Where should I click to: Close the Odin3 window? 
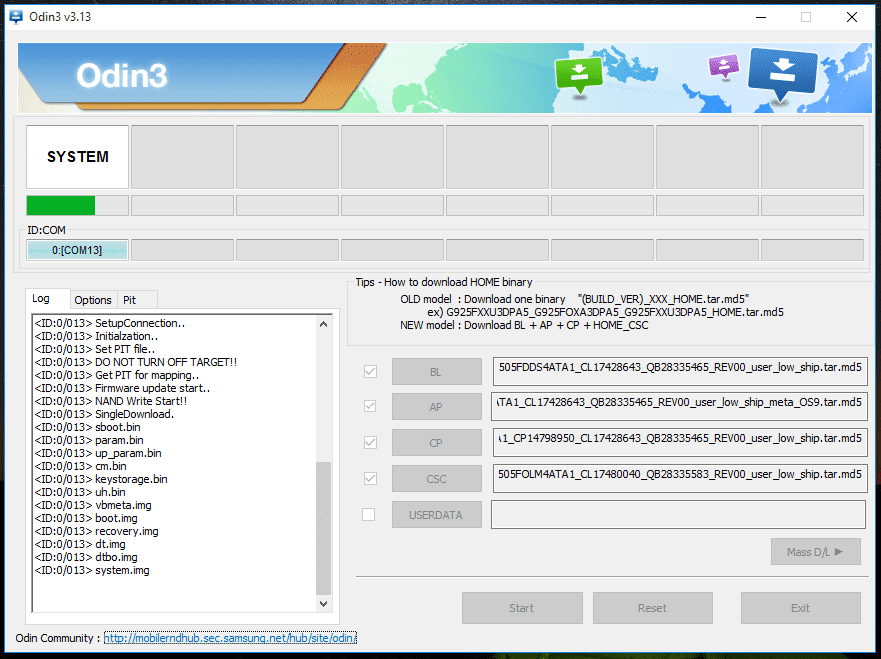(x=852, y=17)
